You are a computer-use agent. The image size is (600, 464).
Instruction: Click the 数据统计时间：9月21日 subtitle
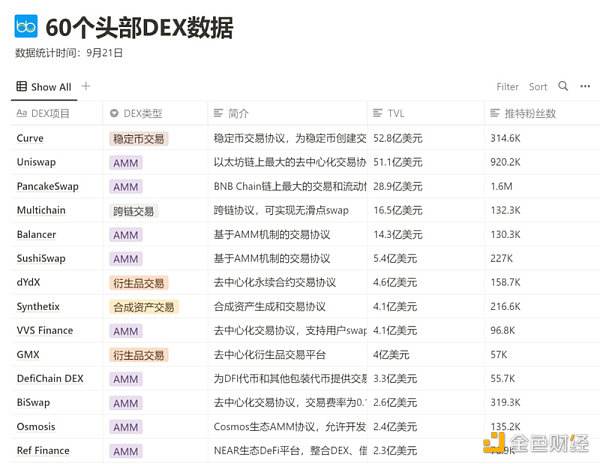coord(69,53)
